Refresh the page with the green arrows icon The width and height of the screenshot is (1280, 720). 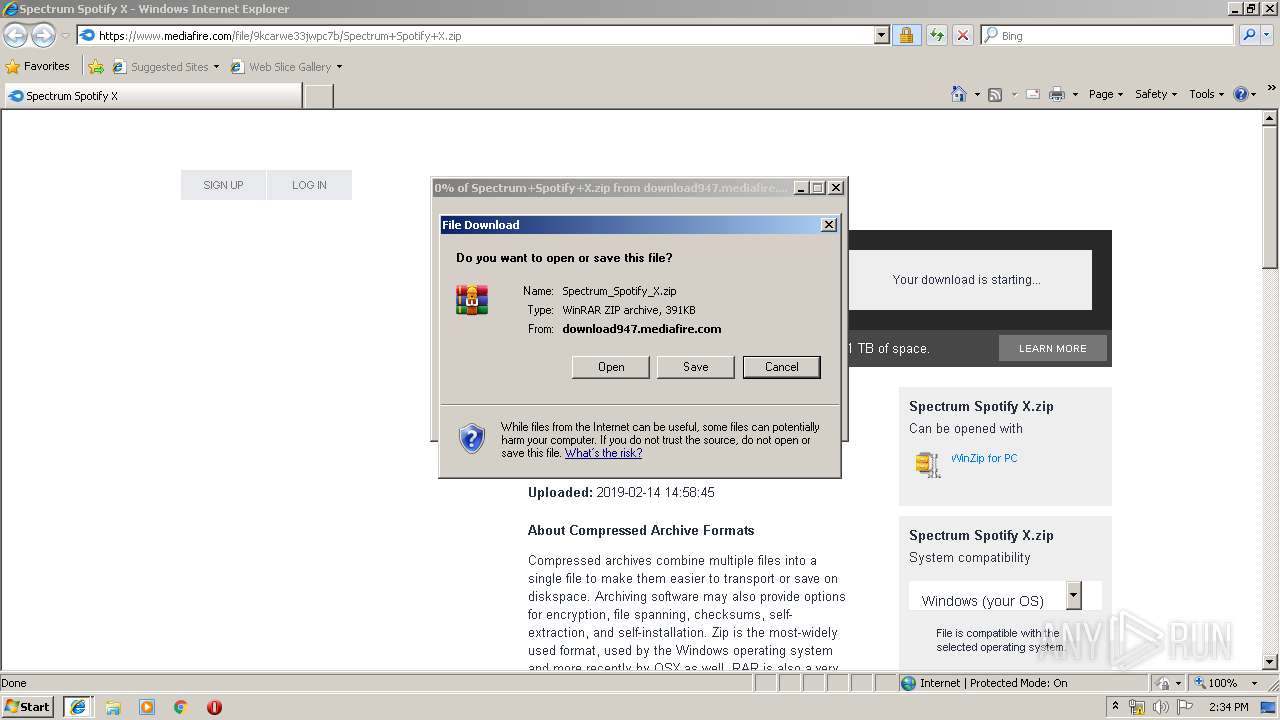click(x=936, y=35)
